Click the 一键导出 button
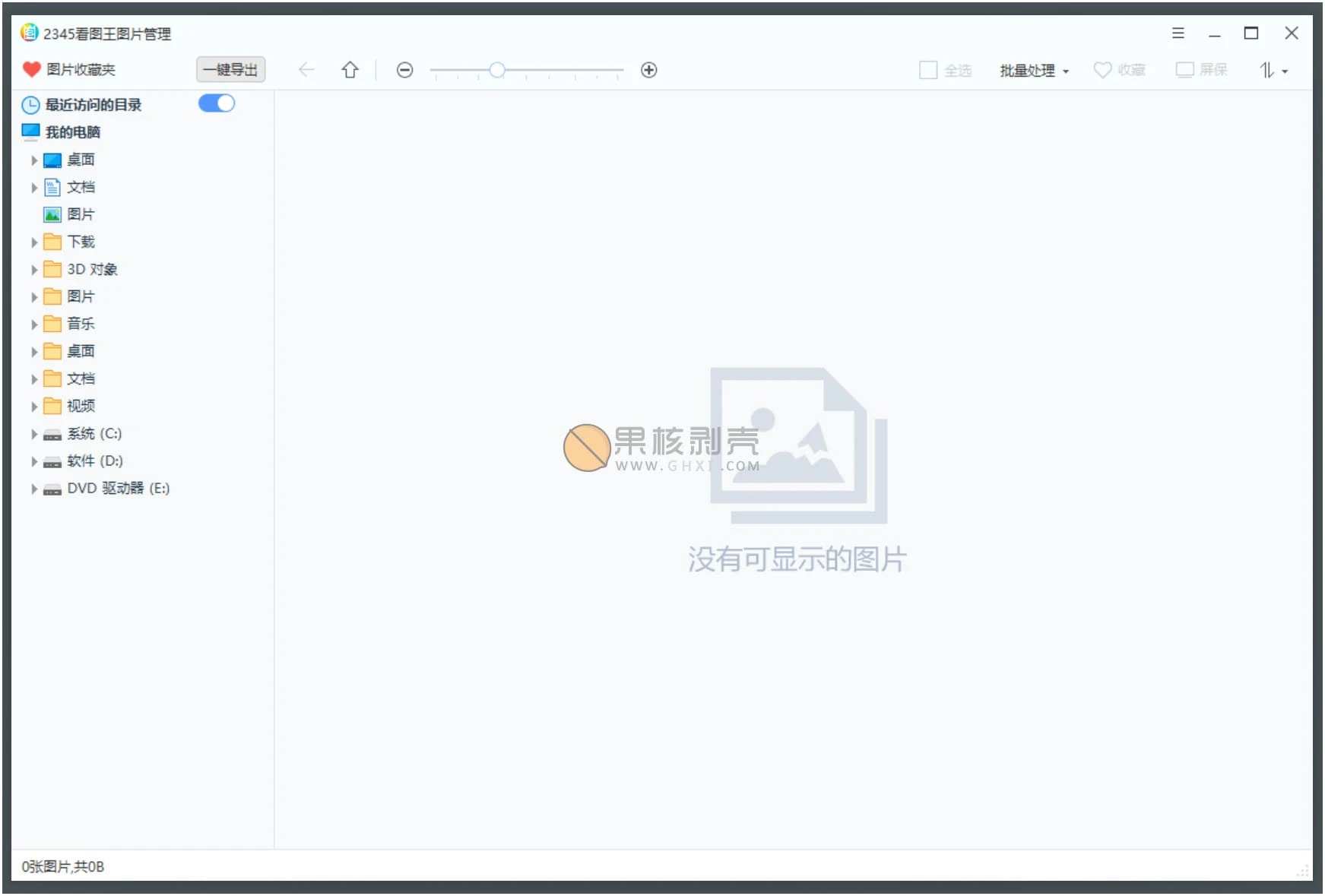 (230, 69)
